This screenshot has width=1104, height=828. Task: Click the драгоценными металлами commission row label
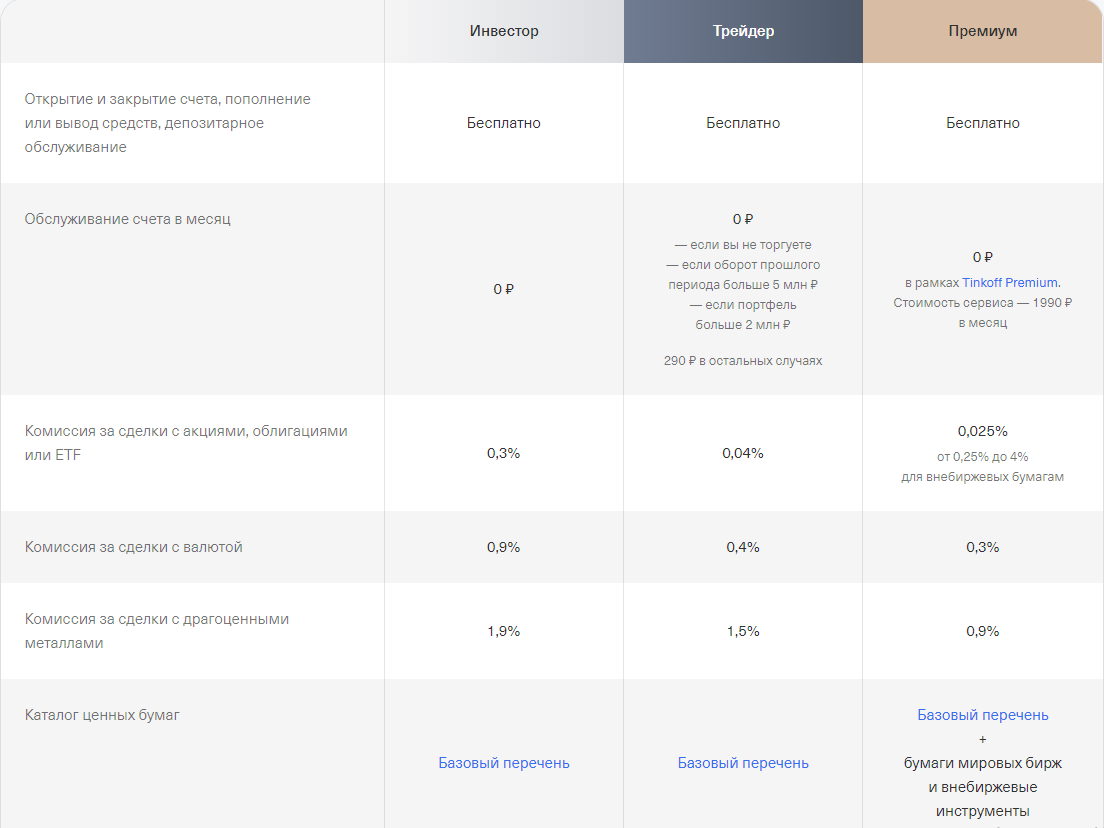(157, 631)
